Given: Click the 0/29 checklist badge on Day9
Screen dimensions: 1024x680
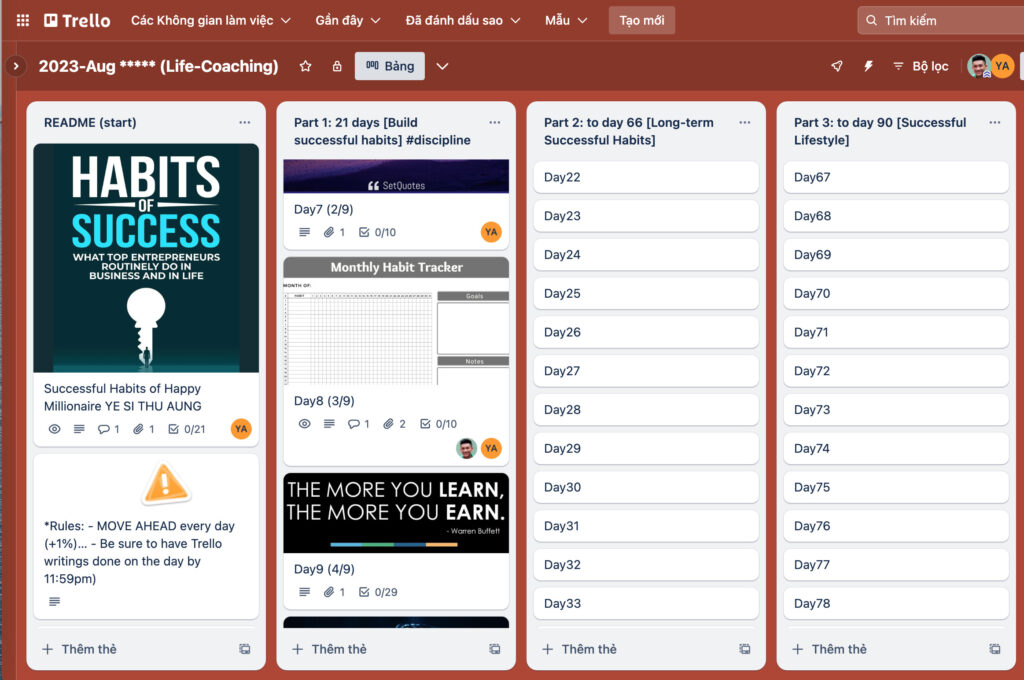Looking at the screenshot, I should point(378,592).
